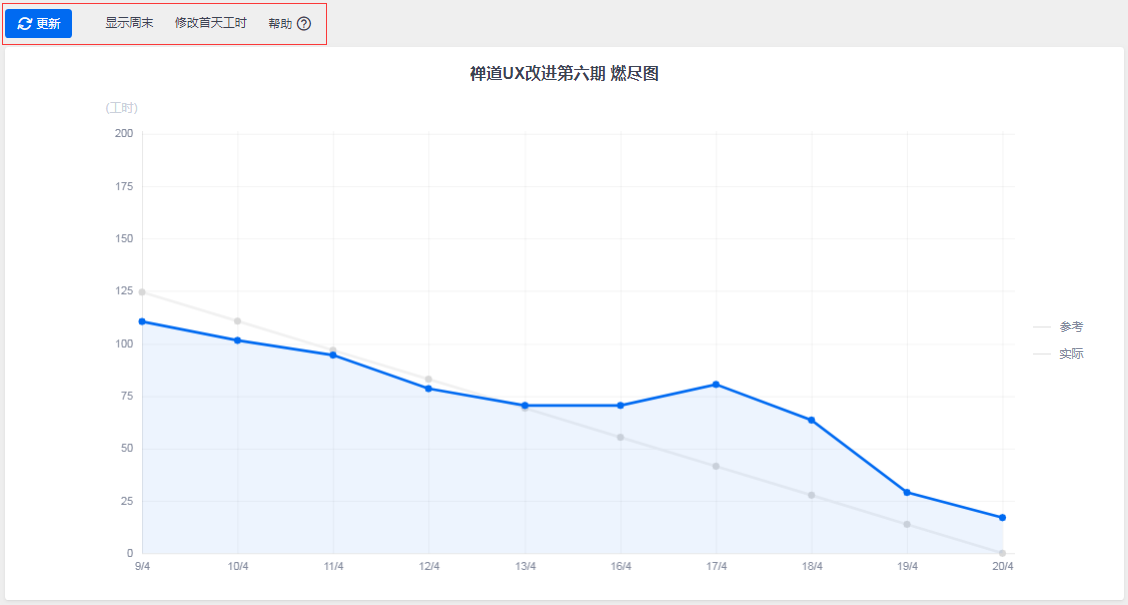Click the 13/4 x-axis date label
Screen dimensions: 1128x605
click(x=525, y=567)
